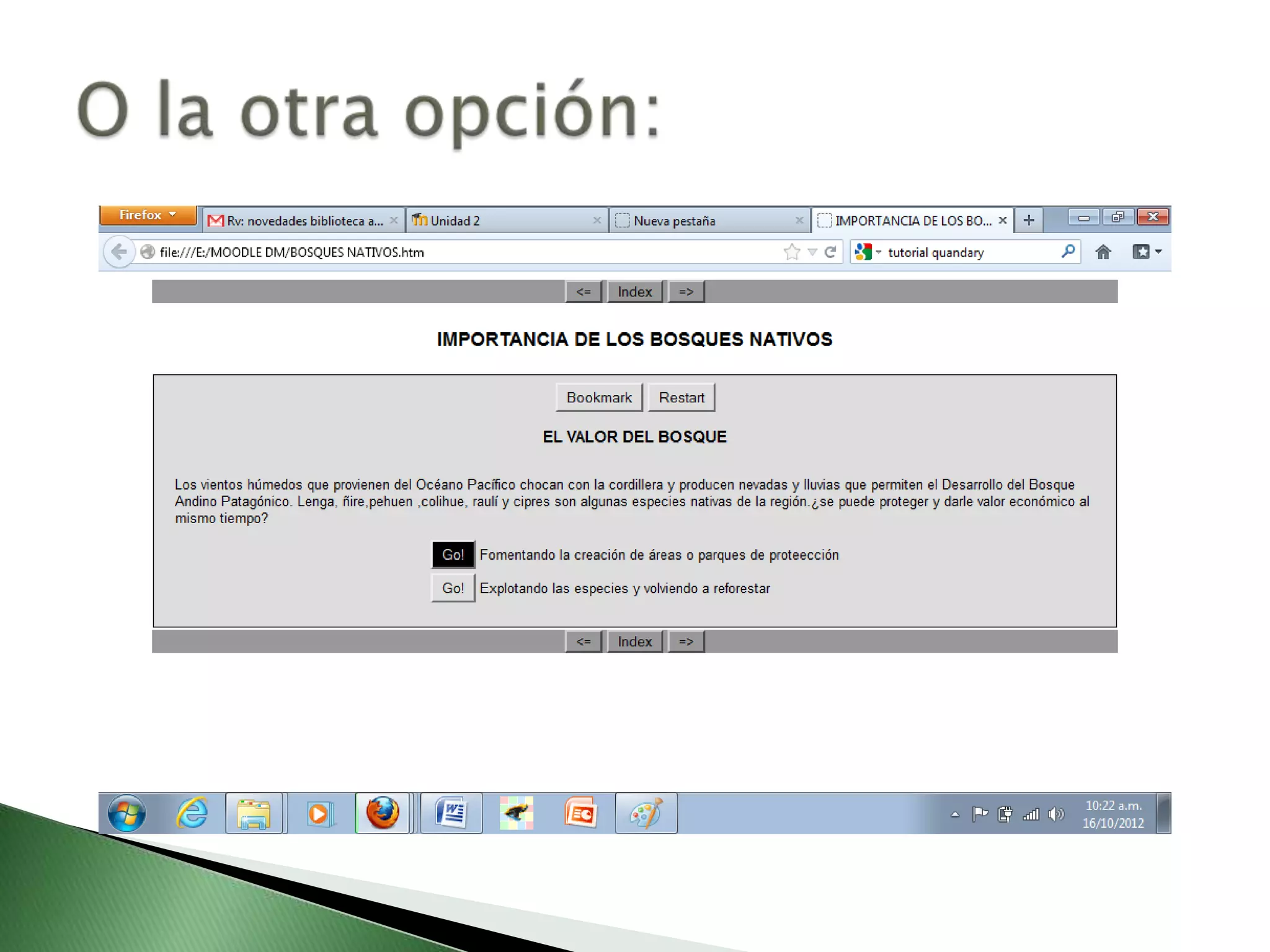Restore down the Firefox window
The image size is (1270, 952).
coord(1118,217)
